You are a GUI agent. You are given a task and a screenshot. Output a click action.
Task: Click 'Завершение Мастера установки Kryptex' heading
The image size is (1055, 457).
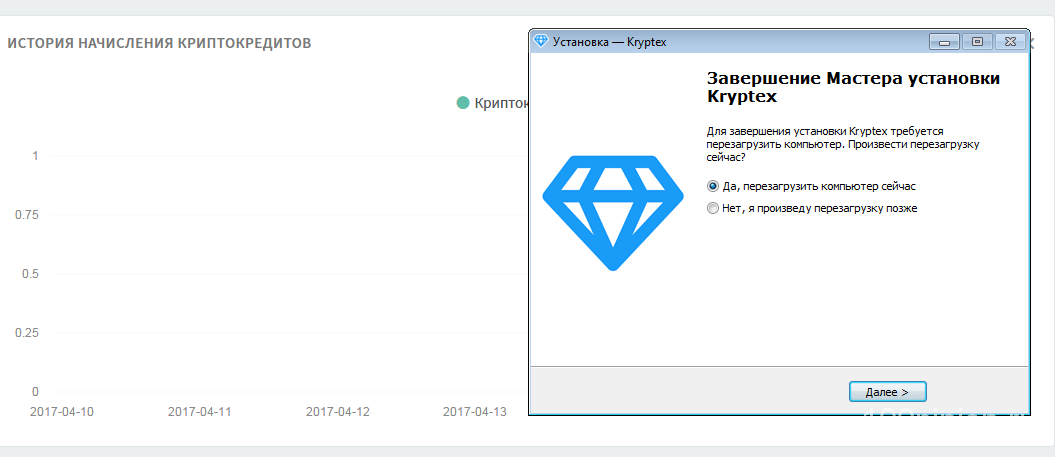(x=853, y=87)
